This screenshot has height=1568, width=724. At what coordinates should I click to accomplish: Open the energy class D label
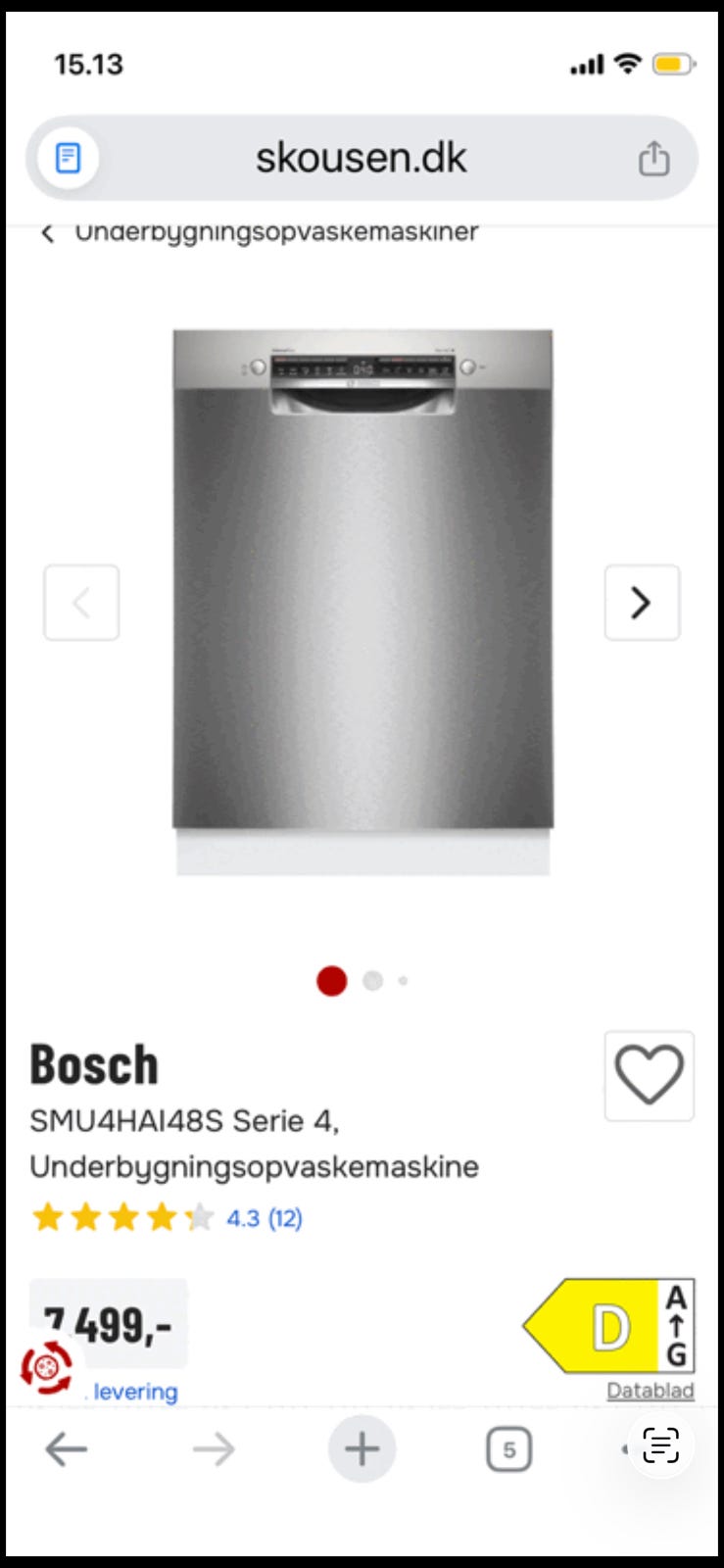click(608, 1326)
